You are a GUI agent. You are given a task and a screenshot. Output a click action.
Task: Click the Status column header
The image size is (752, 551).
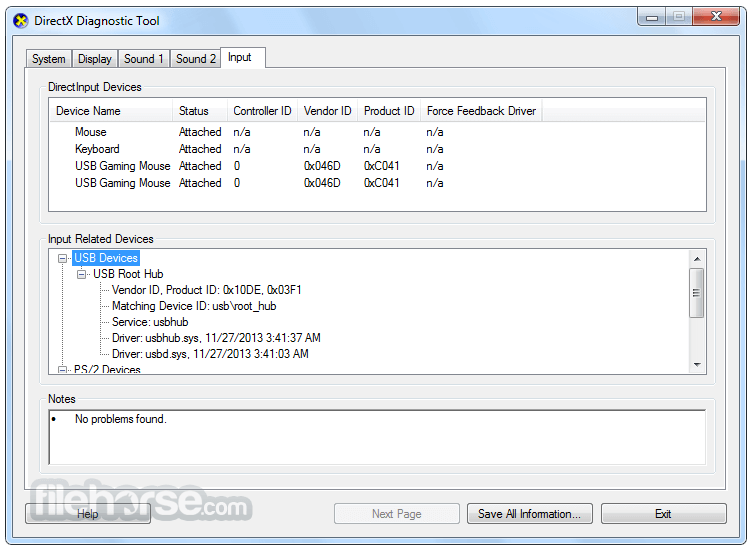point(200,111)
